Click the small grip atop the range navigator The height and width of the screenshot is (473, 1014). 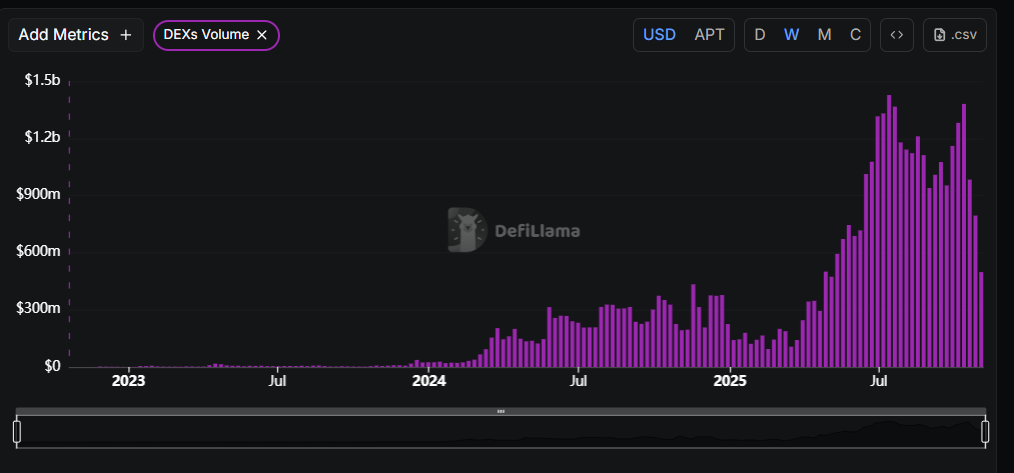pyautogui.click(x=501, y=411)
